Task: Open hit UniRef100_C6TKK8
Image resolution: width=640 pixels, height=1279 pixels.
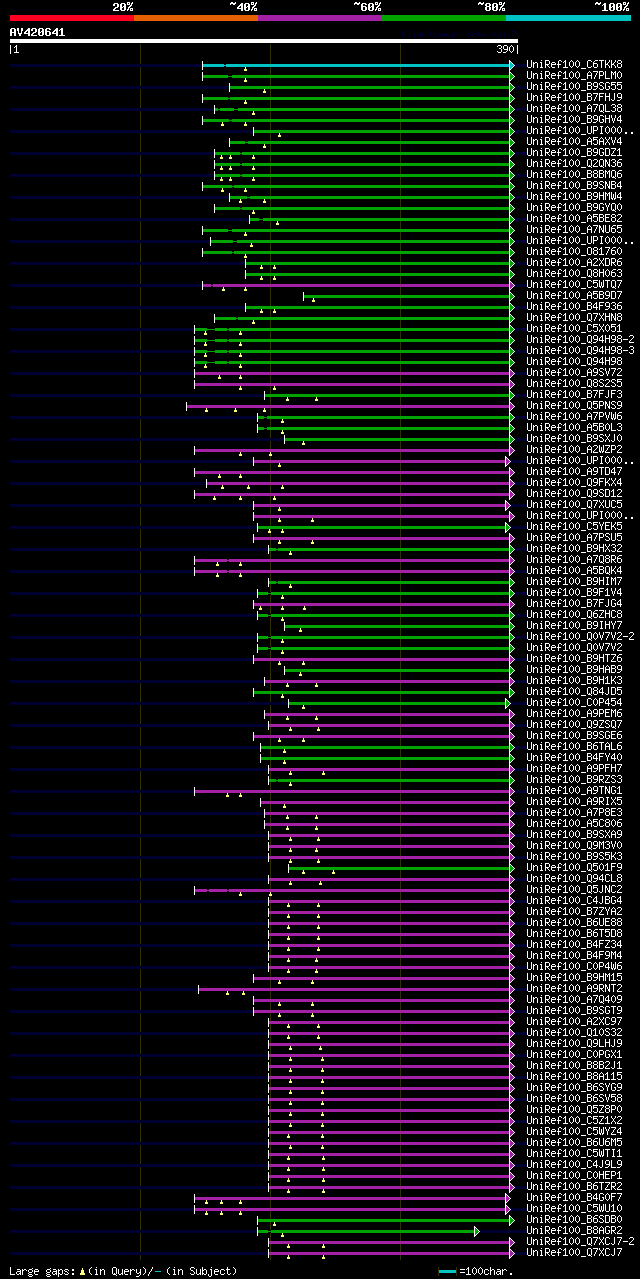Action: (x=572, y=64)
